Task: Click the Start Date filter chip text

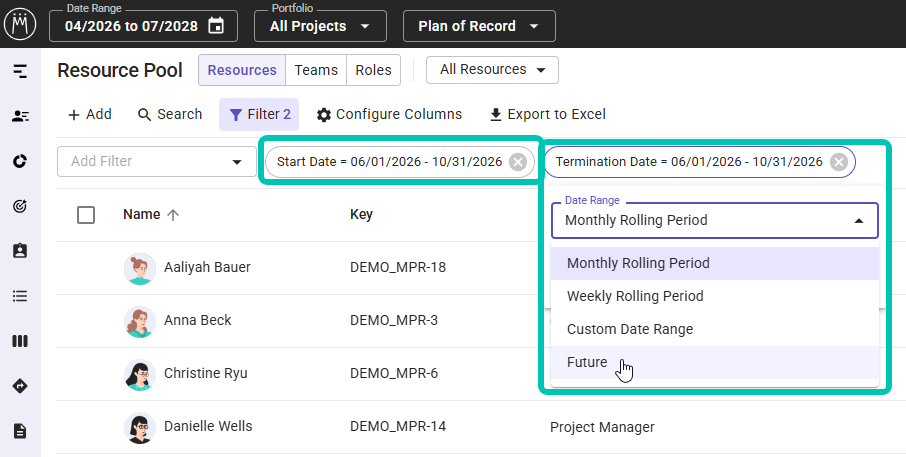Action: point(389,162)
